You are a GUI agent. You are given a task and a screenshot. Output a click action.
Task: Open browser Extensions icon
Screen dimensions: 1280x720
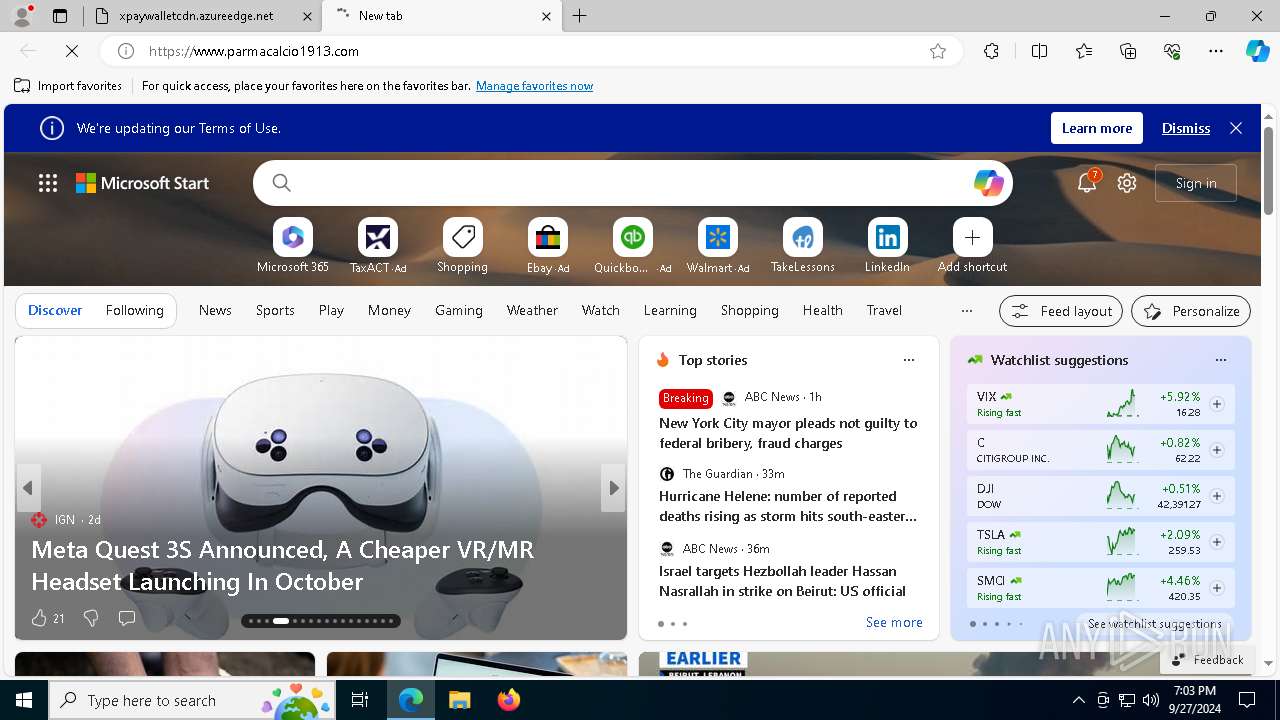click(991, 51)
